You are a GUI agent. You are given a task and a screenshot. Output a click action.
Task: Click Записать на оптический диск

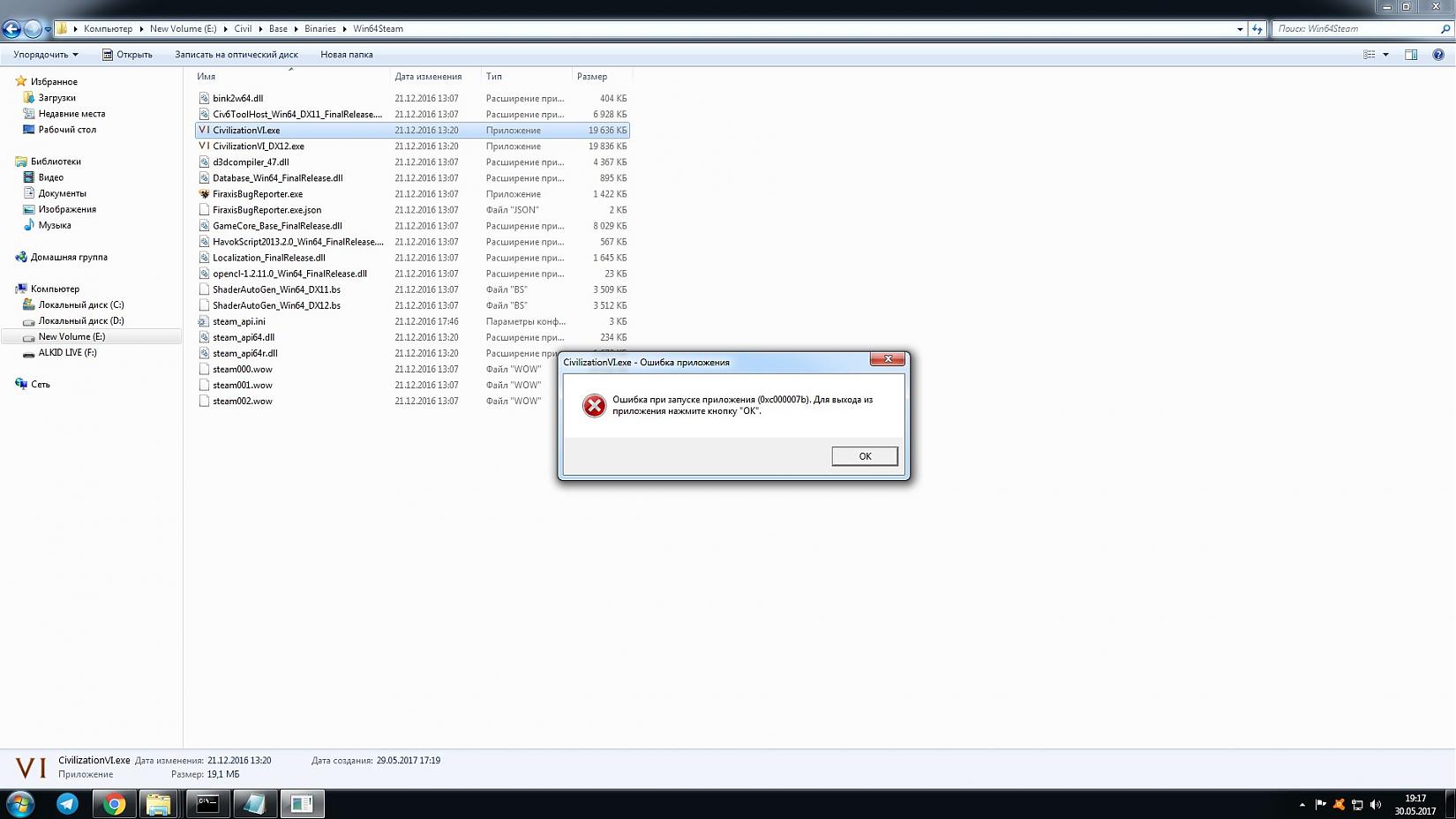point(236,55)
